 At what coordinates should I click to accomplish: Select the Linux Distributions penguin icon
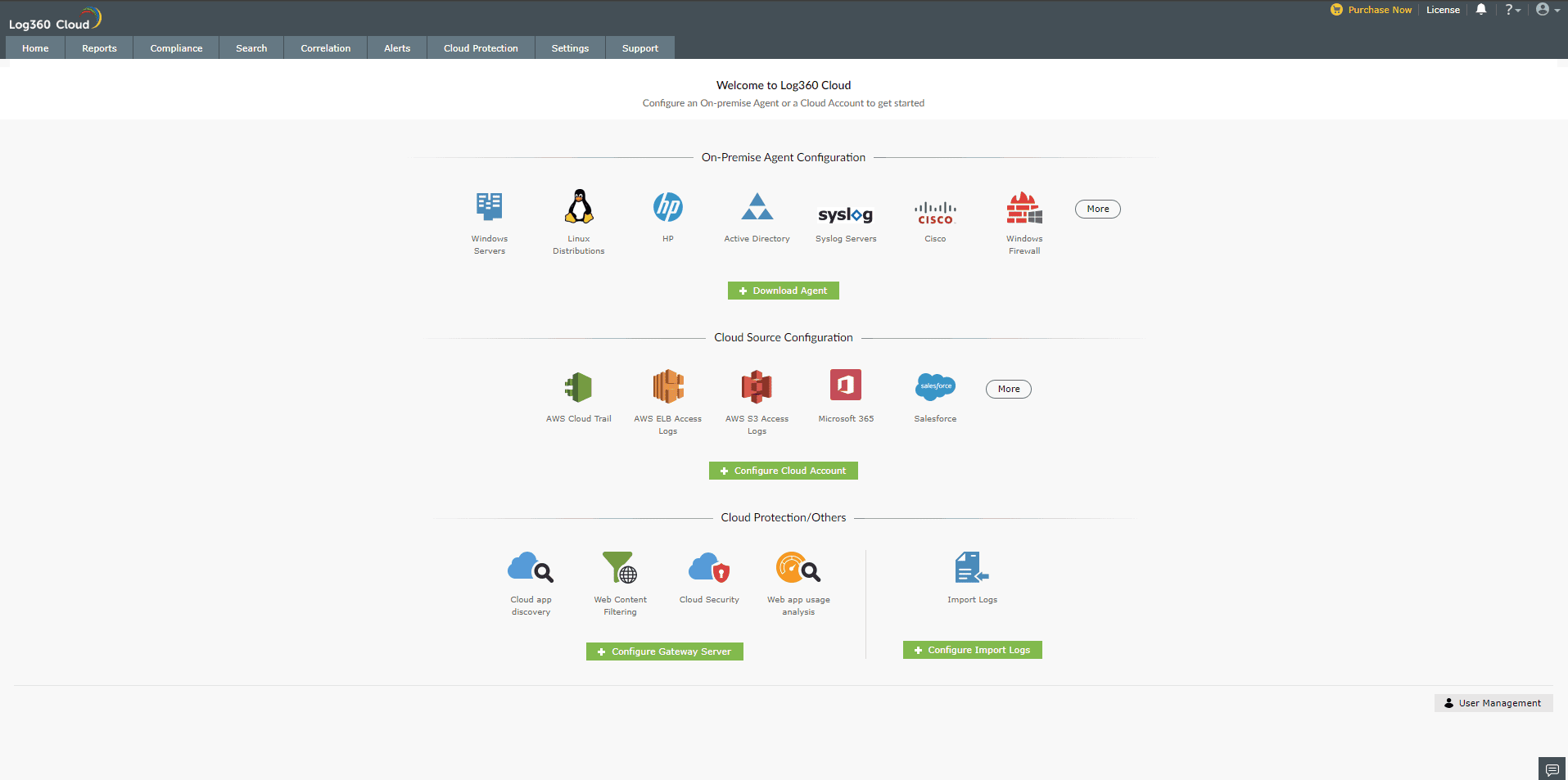(579, 206)
